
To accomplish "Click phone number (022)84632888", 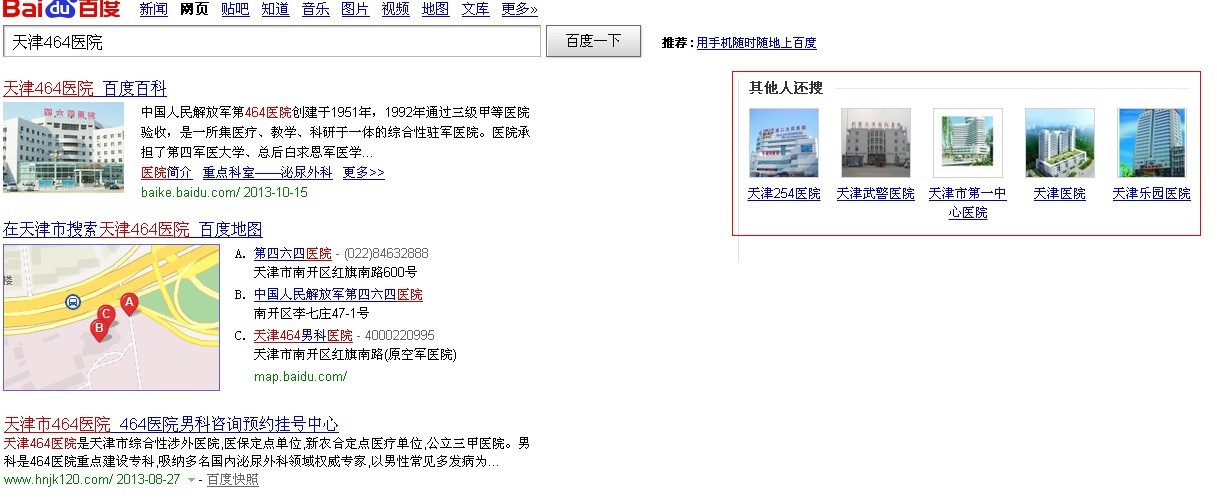I will pos(385,253).
